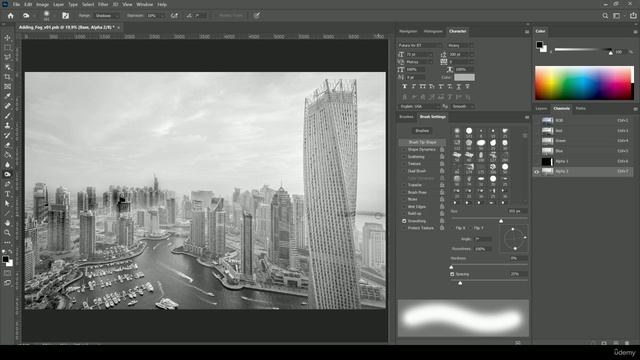Select the Horizontal Type tool
The width and height of the screenshot is (640, 360).
[x=7, y=194]
